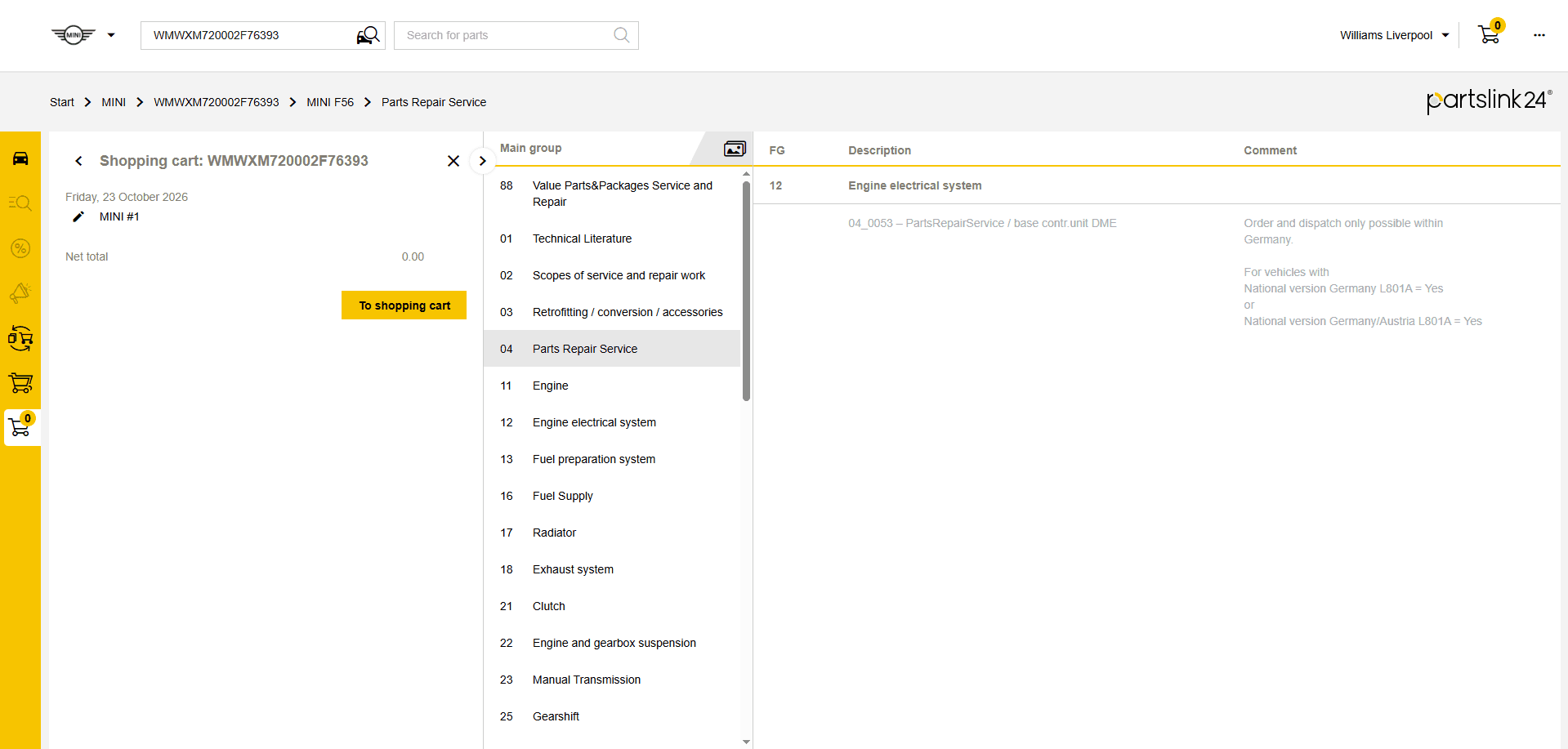The width and height of the screenshot is (1568, 749).
Task: Close the shopping cart panel with the X
Action: point(453,161)
